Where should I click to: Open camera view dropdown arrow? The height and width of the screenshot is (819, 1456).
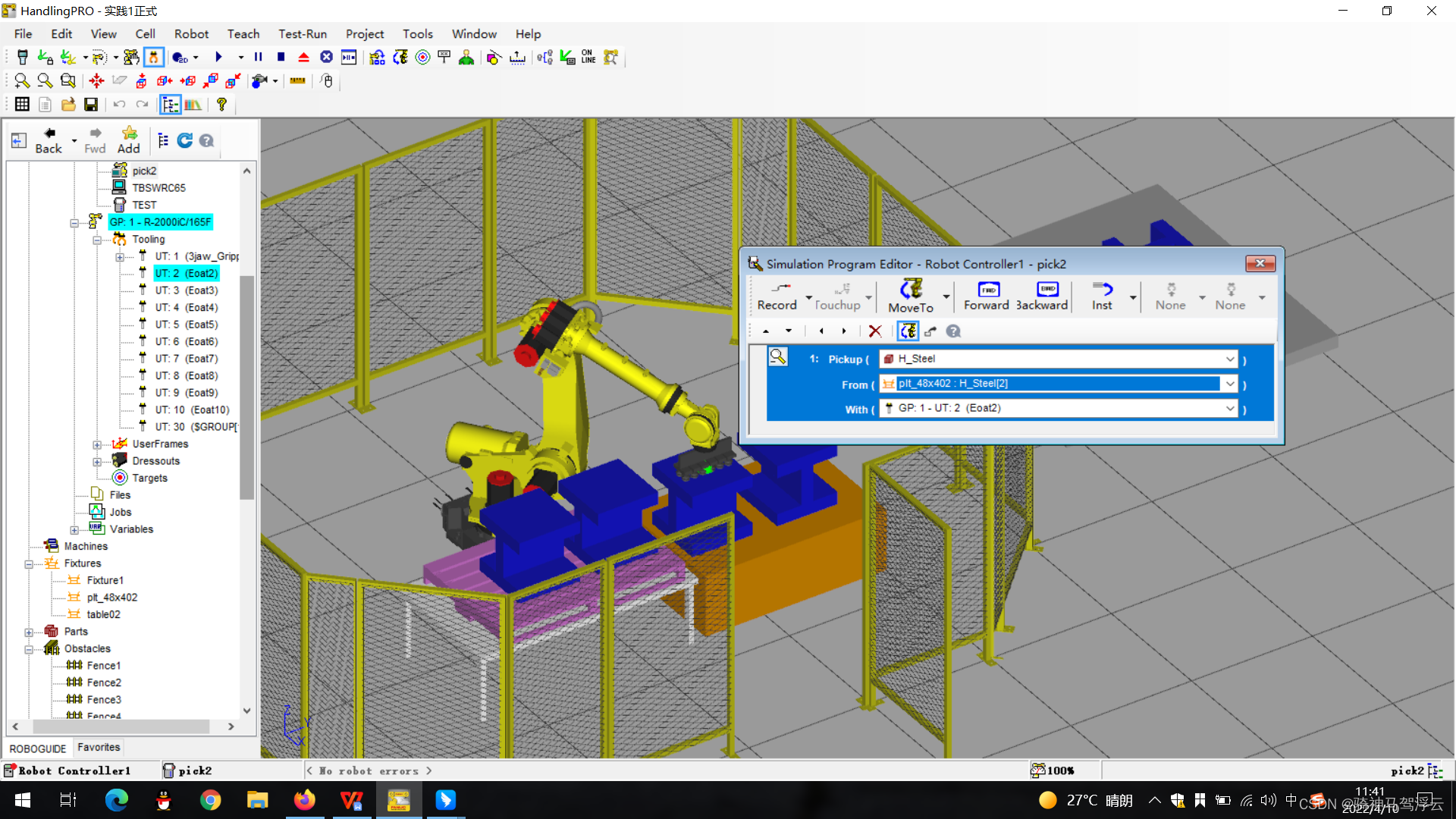(x=275, y=81)
